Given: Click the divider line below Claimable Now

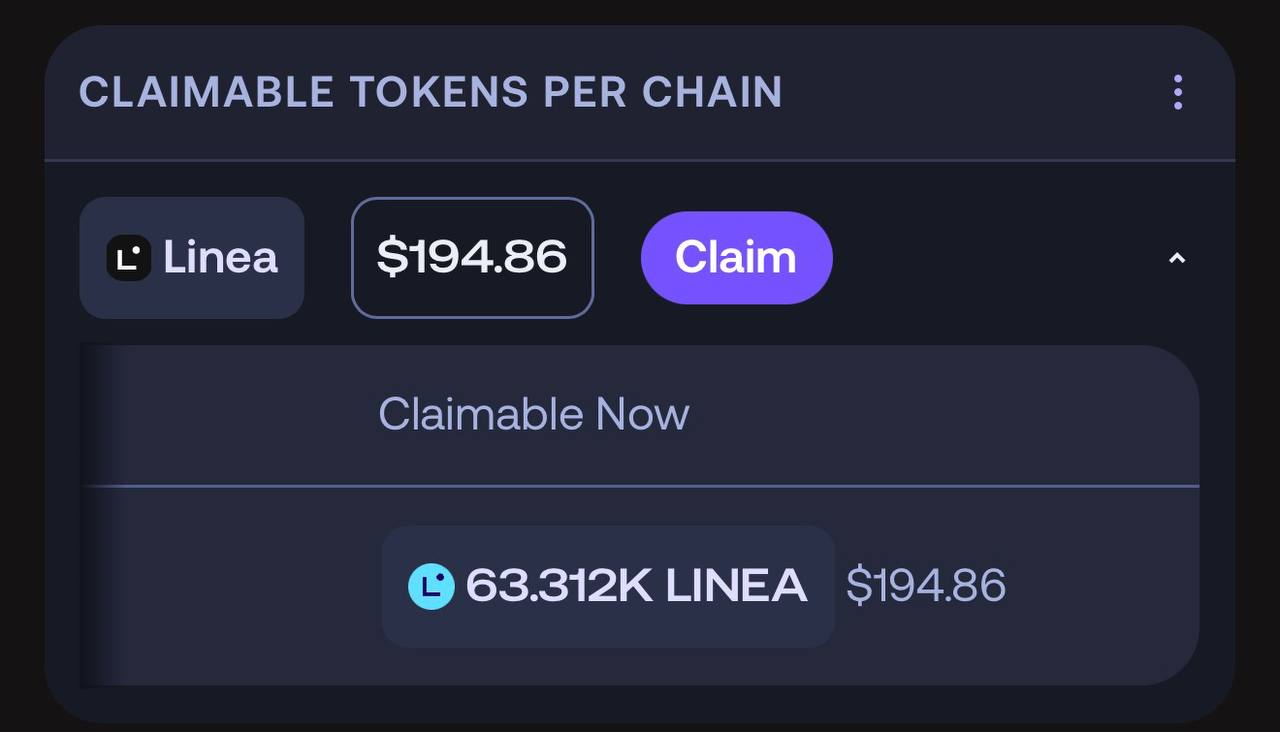Looking at the screenshot, I should 640,486.
